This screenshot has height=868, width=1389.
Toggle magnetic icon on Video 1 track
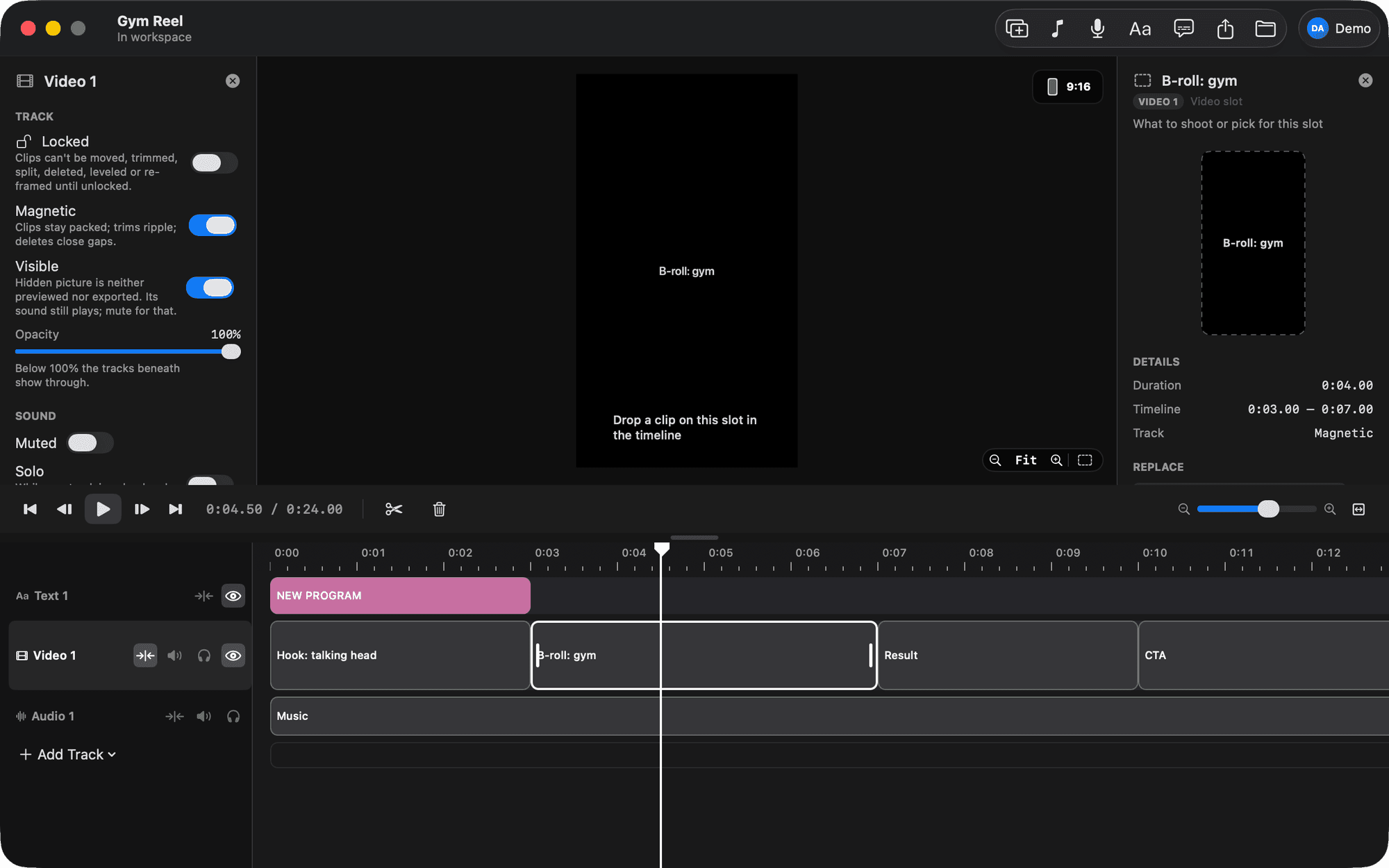tap(145, 656)
